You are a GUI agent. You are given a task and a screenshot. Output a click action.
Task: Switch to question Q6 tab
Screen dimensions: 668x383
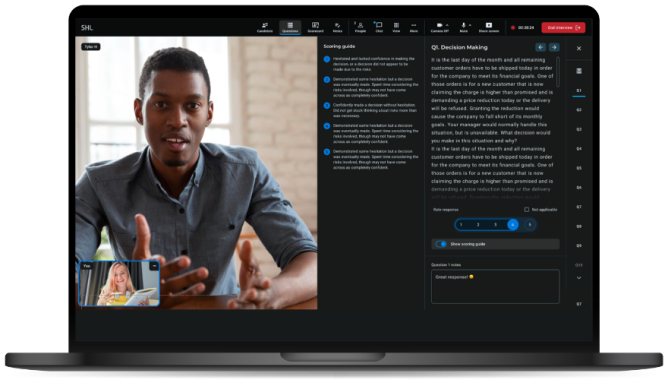tap(579, 187)
